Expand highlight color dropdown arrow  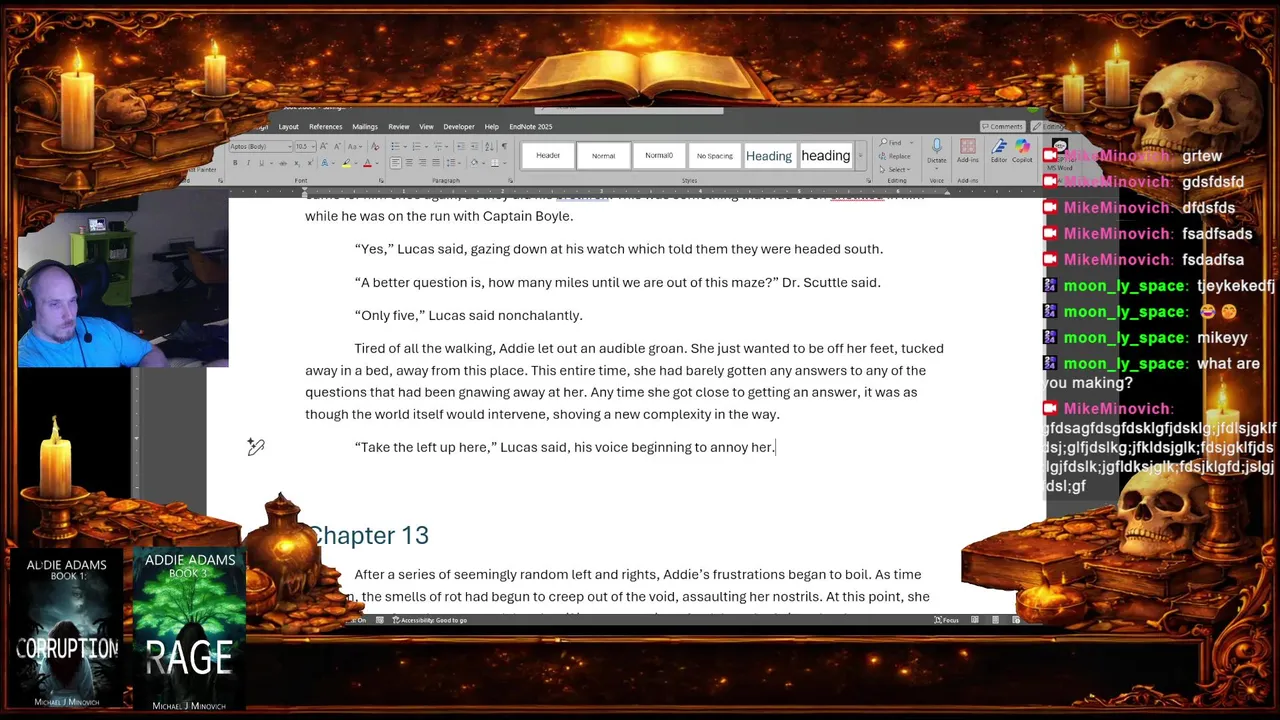356,163
